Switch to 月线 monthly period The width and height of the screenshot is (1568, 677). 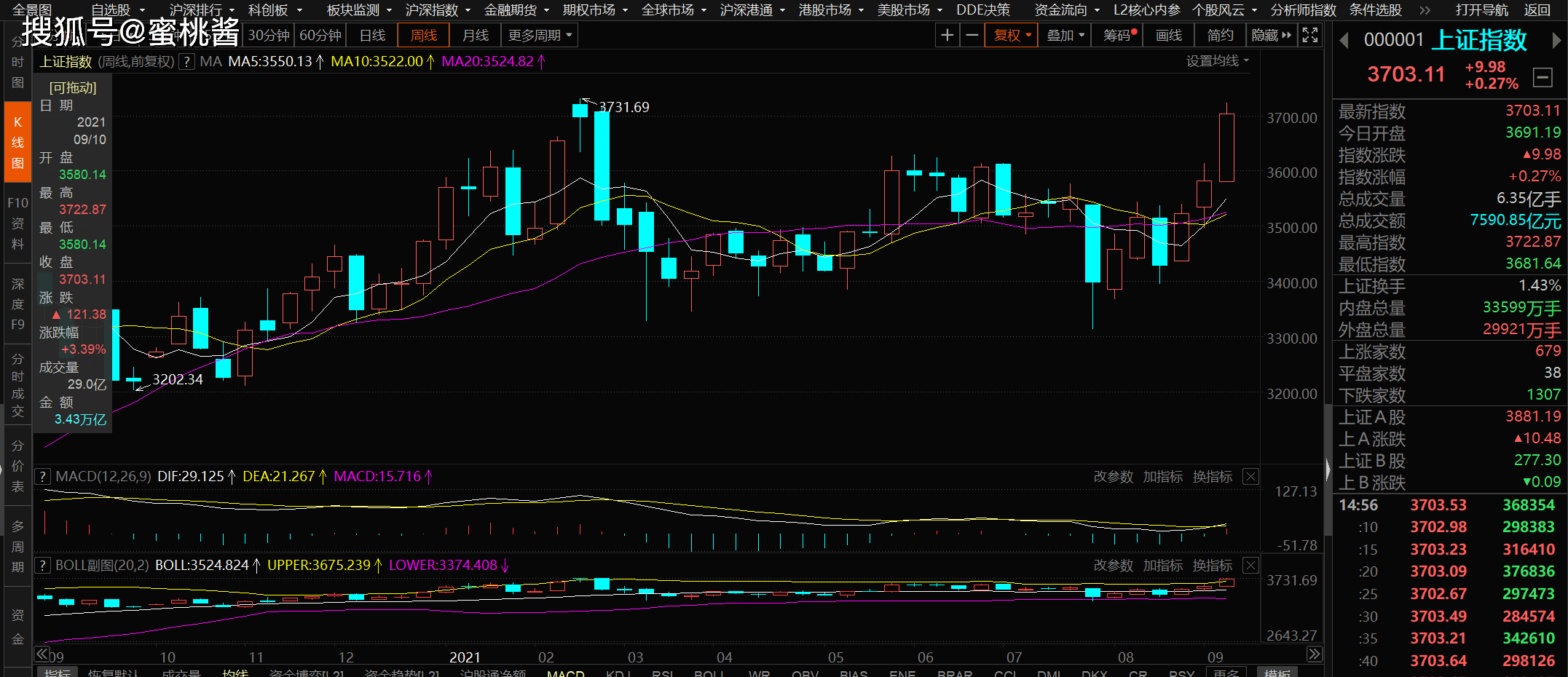[x=475, y=35]
